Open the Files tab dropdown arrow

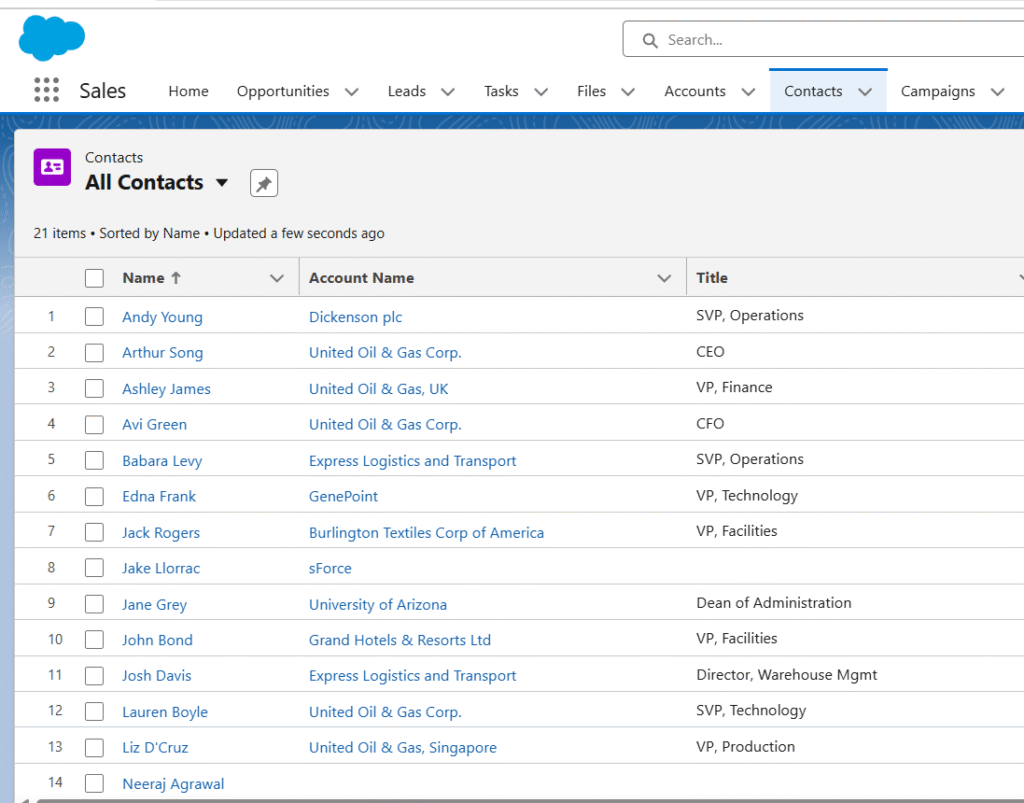tap(628, 91)
